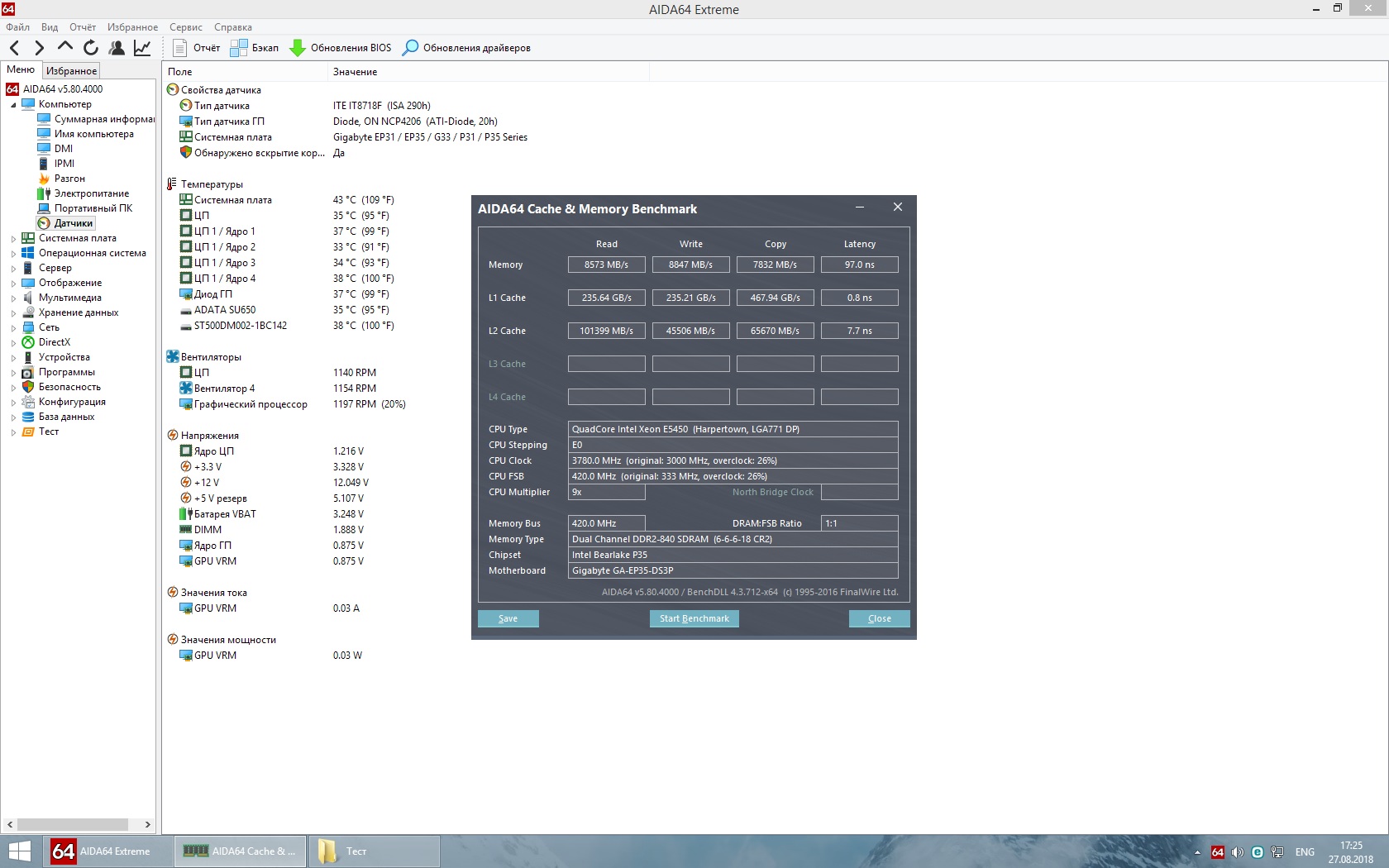This screenshot has height=868, width=1389.
Task: Expand the Сеть tree node
Action: pos(13,328)
